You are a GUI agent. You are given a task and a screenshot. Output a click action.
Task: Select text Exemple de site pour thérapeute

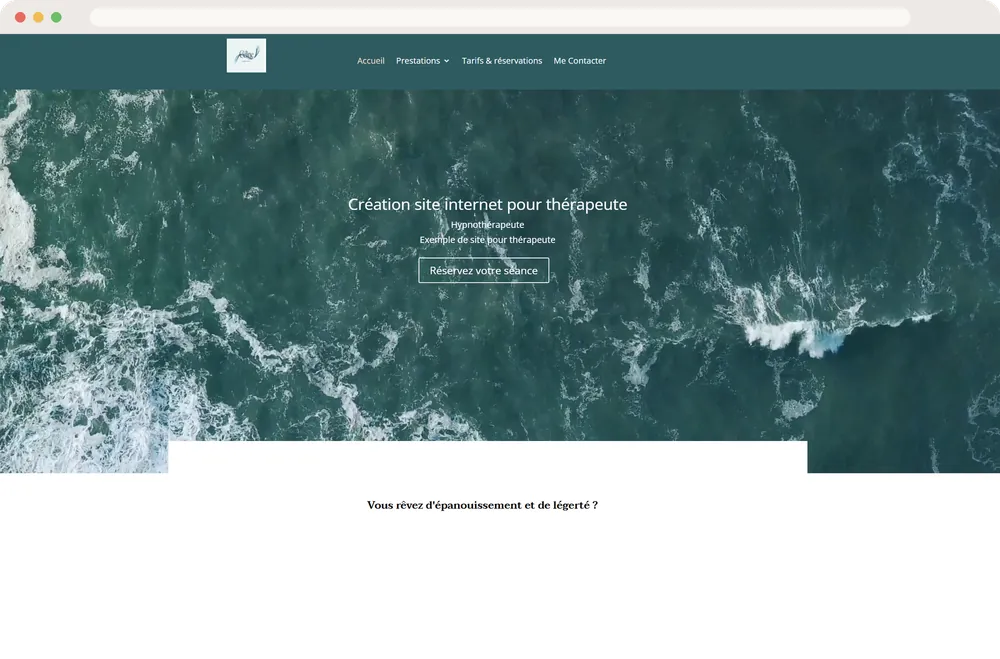pyautogui.click(x=487, y=240)
